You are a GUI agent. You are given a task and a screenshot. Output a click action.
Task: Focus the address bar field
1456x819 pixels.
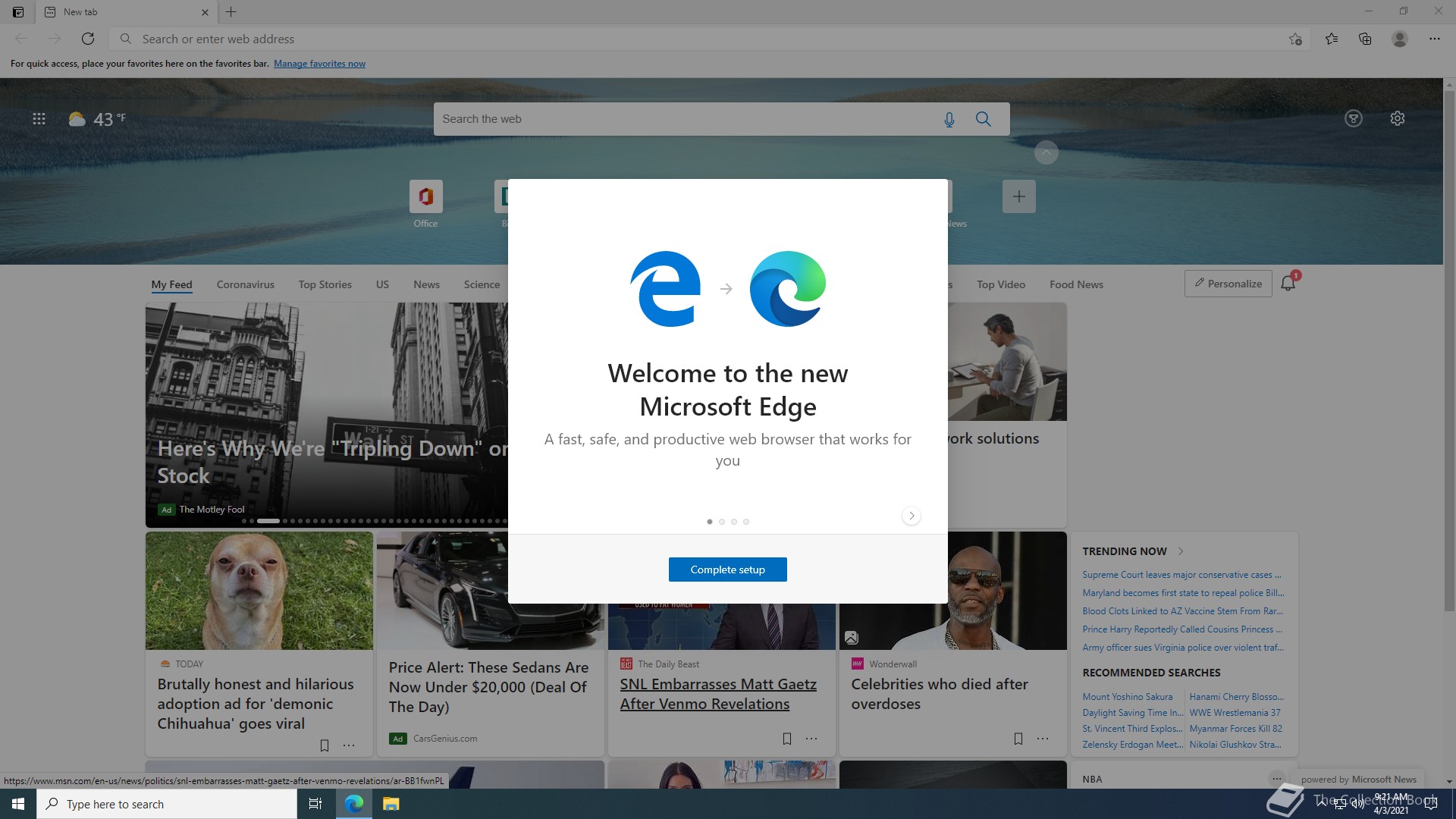pos(709,39)
